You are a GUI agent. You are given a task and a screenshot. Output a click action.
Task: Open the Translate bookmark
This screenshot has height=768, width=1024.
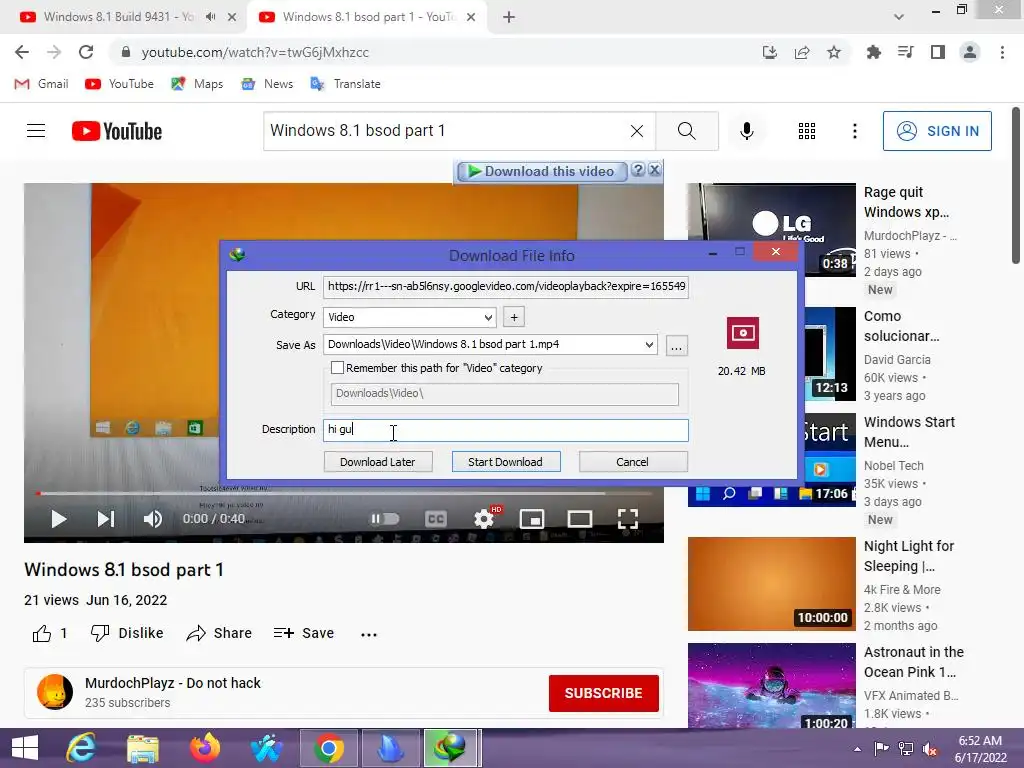[x=345, y=84]
